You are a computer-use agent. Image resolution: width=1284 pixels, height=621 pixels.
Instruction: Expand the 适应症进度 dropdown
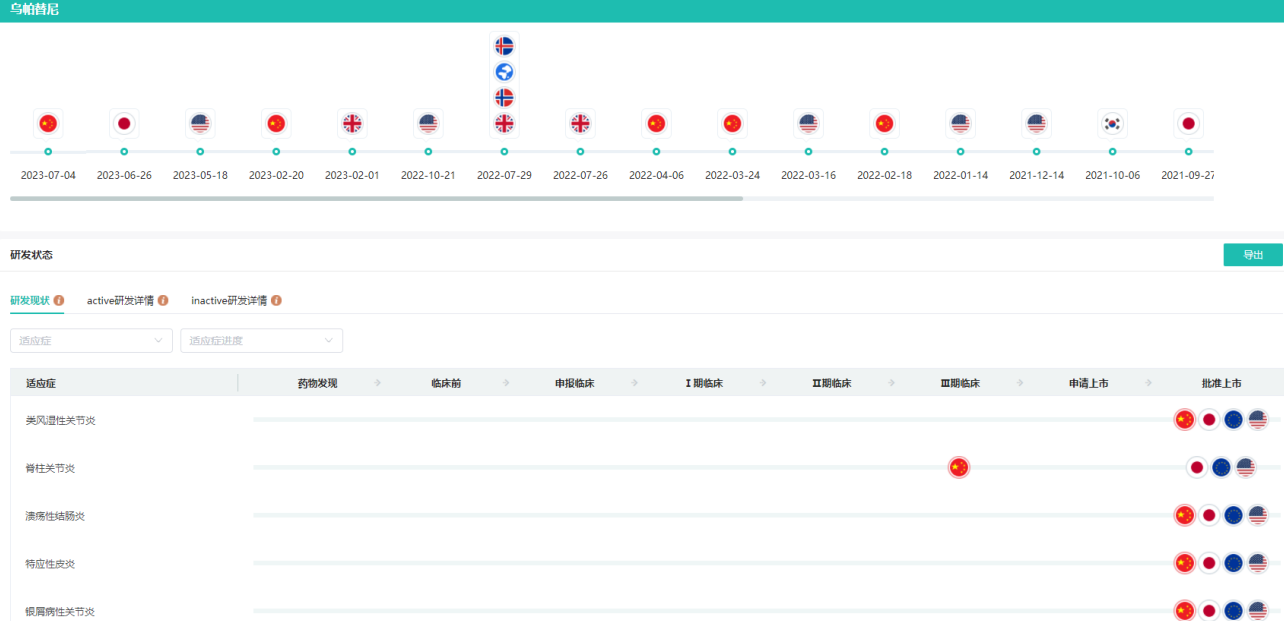(261, 341)
